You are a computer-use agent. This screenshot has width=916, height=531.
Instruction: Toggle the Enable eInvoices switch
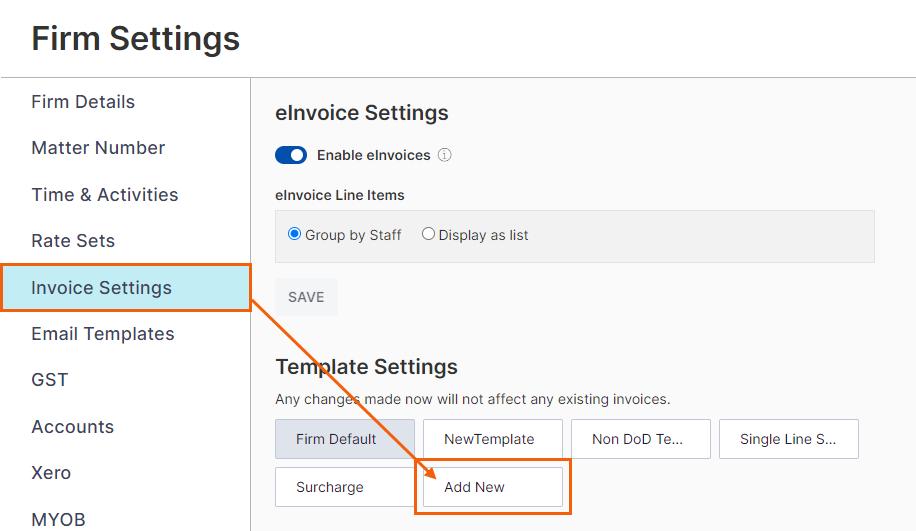pyautogui.click(x=291, y=155)
